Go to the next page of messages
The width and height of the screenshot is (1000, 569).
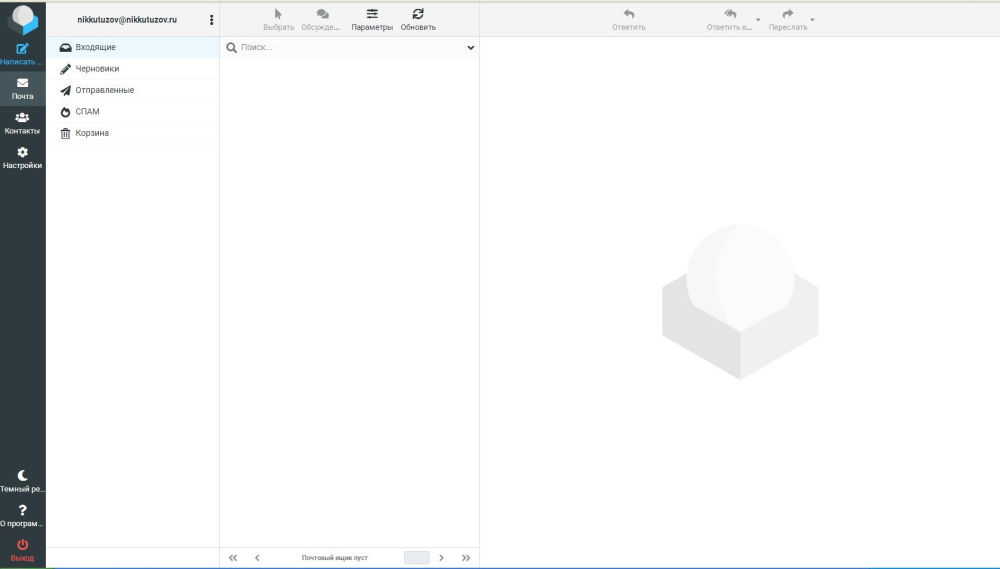tap(441, 558)
